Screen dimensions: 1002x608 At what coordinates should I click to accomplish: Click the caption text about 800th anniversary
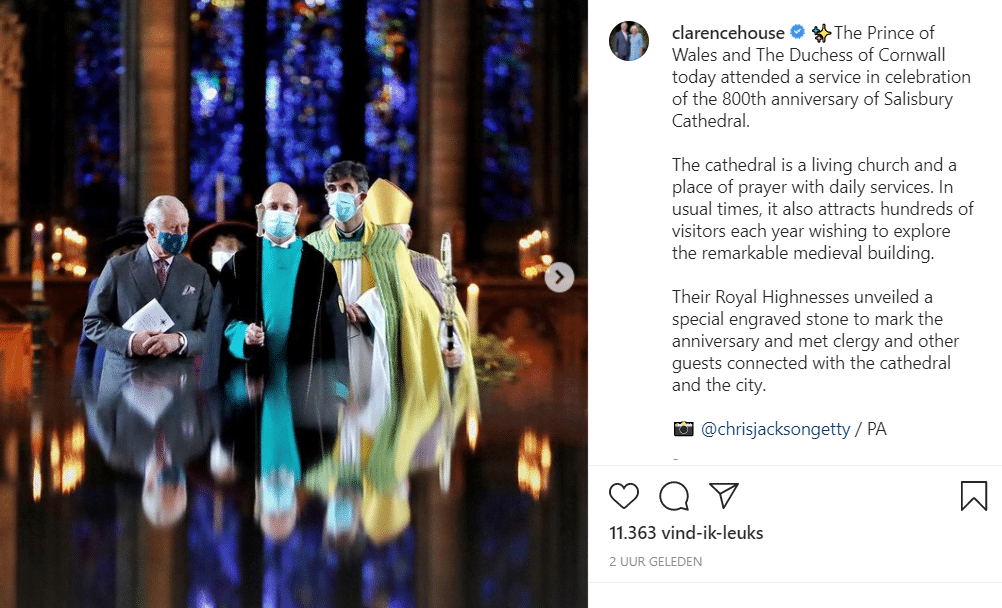[x=821, y=77]
